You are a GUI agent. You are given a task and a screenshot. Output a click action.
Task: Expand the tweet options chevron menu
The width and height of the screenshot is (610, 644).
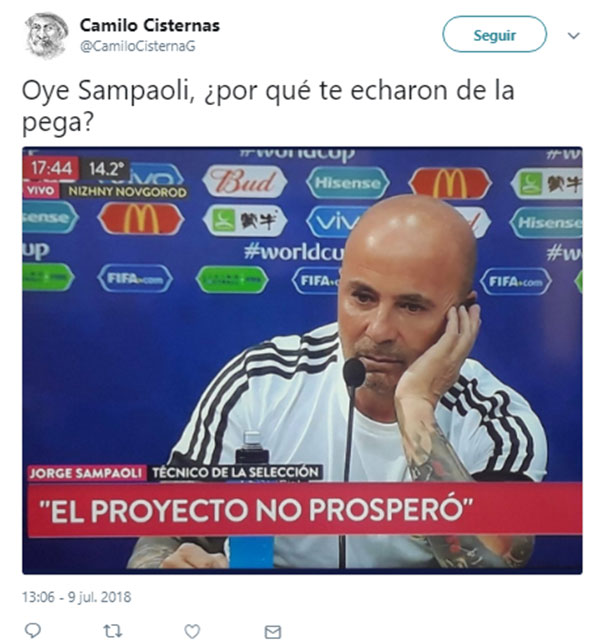(573, 36)
